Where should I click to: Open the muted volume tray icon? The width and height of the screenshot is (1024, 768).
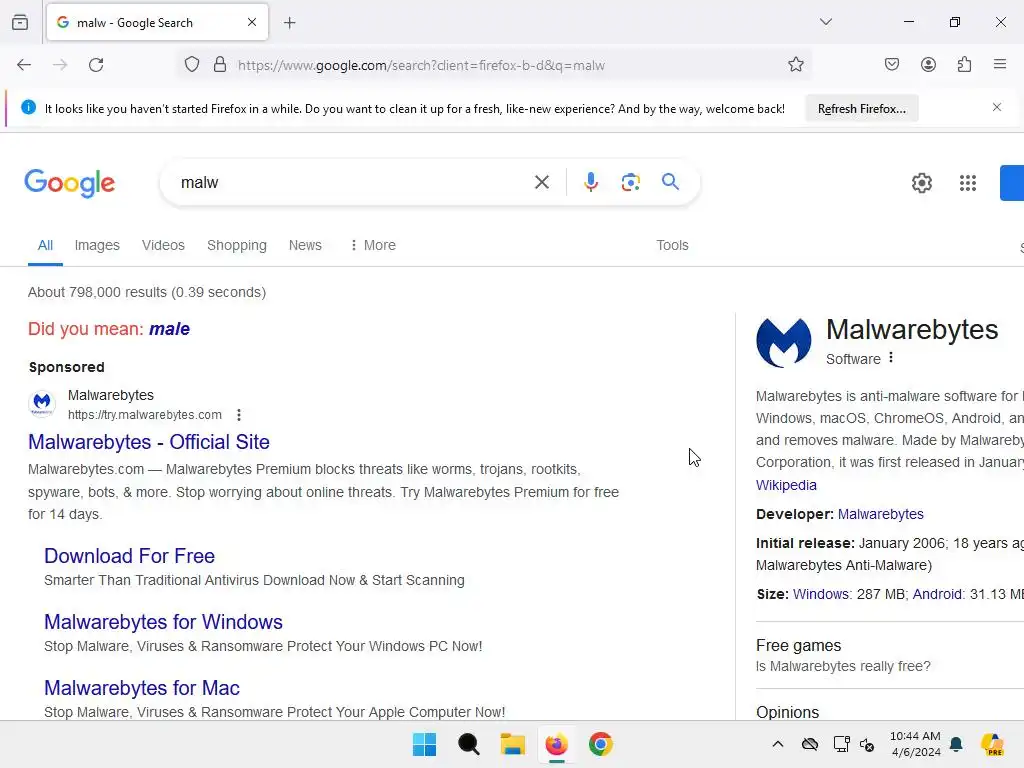coord(867,744)
